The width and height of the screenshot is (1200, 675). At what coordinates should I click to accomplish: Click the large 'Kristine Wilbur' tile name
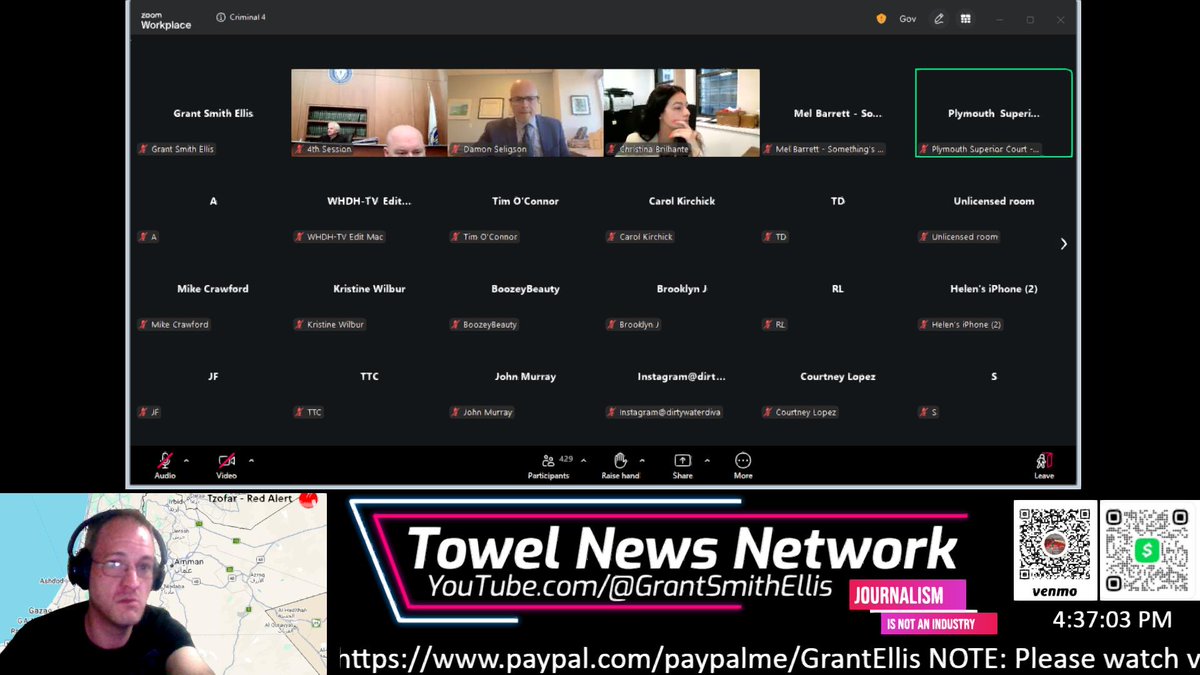(x=369, y=289)
